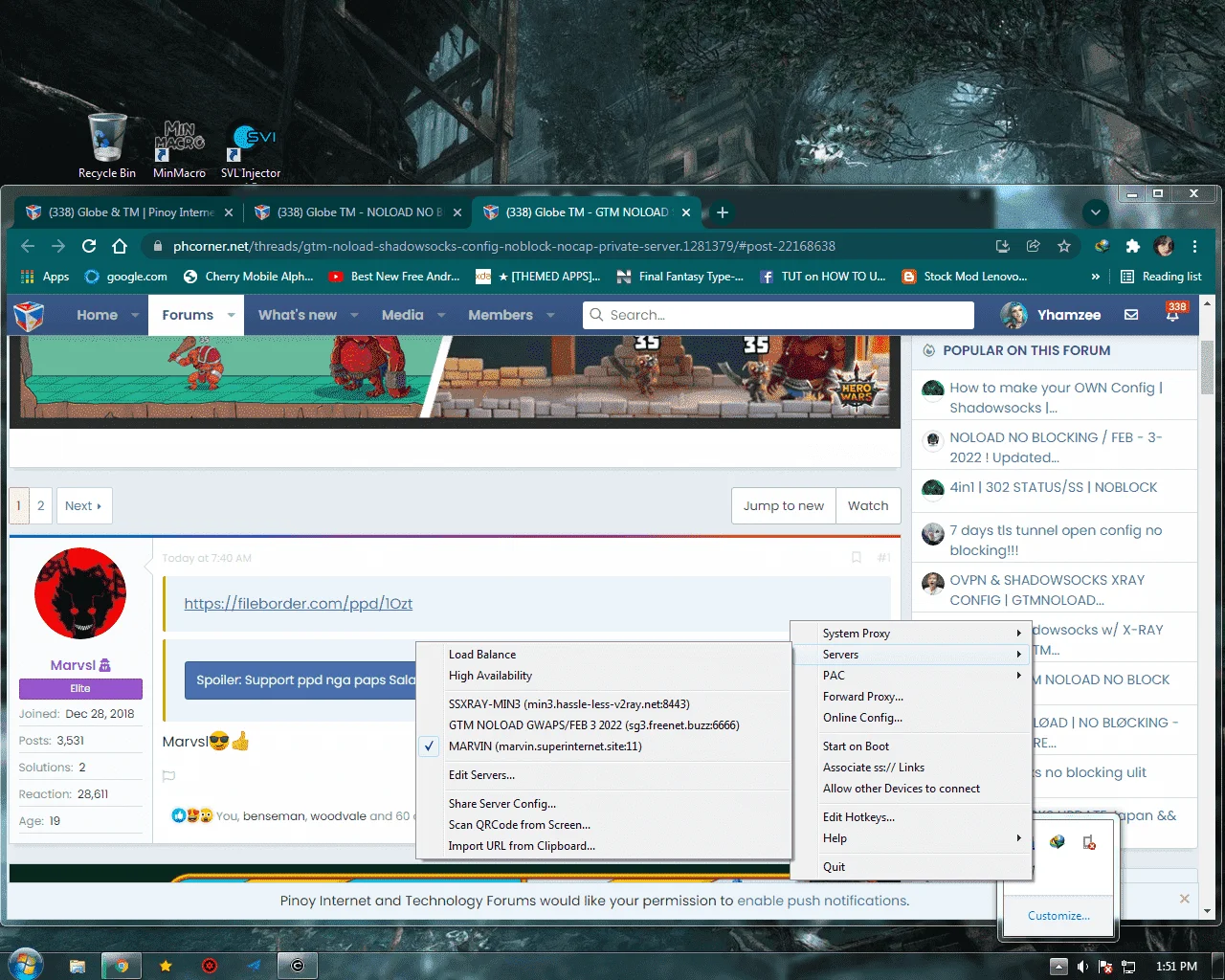Choose Share Server Config...
This screenshot has width=1225, height=980.
(x=603, y=804)
